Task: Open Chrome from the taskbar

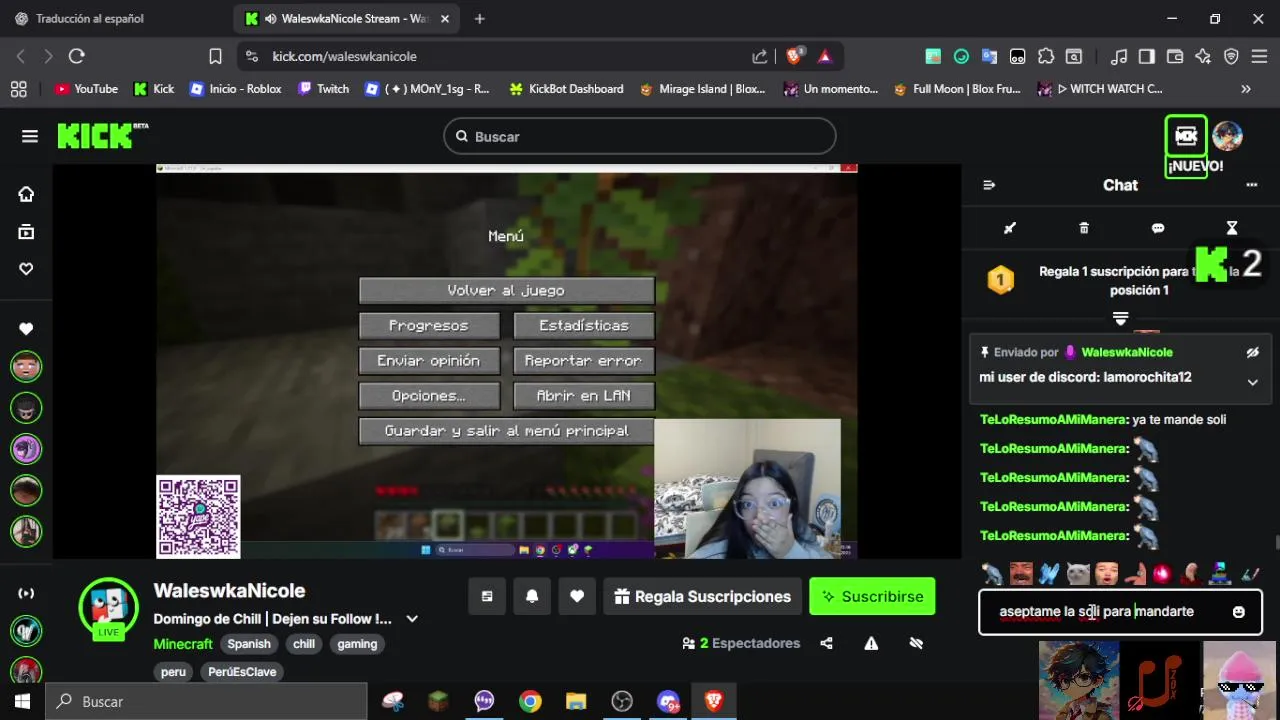Action: [x=530, y=702]
